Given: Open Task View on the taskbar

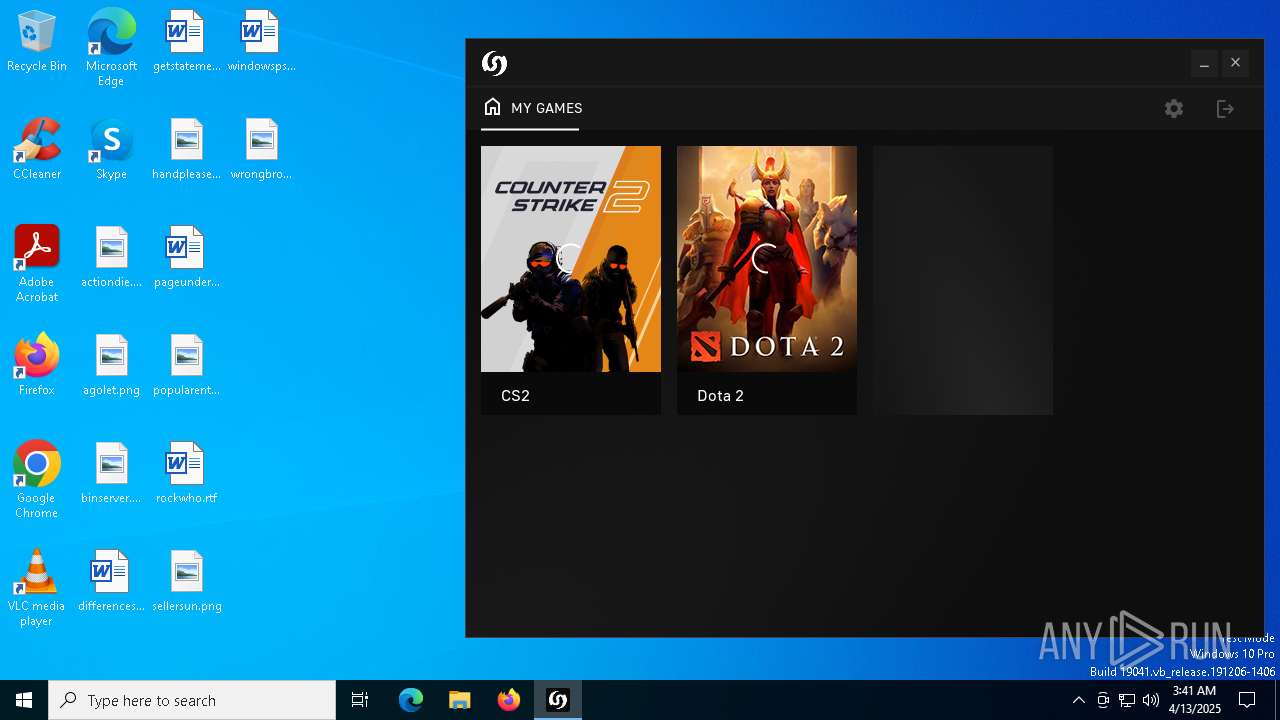Looking at the screenshot, I should click(x=360, y=700).
